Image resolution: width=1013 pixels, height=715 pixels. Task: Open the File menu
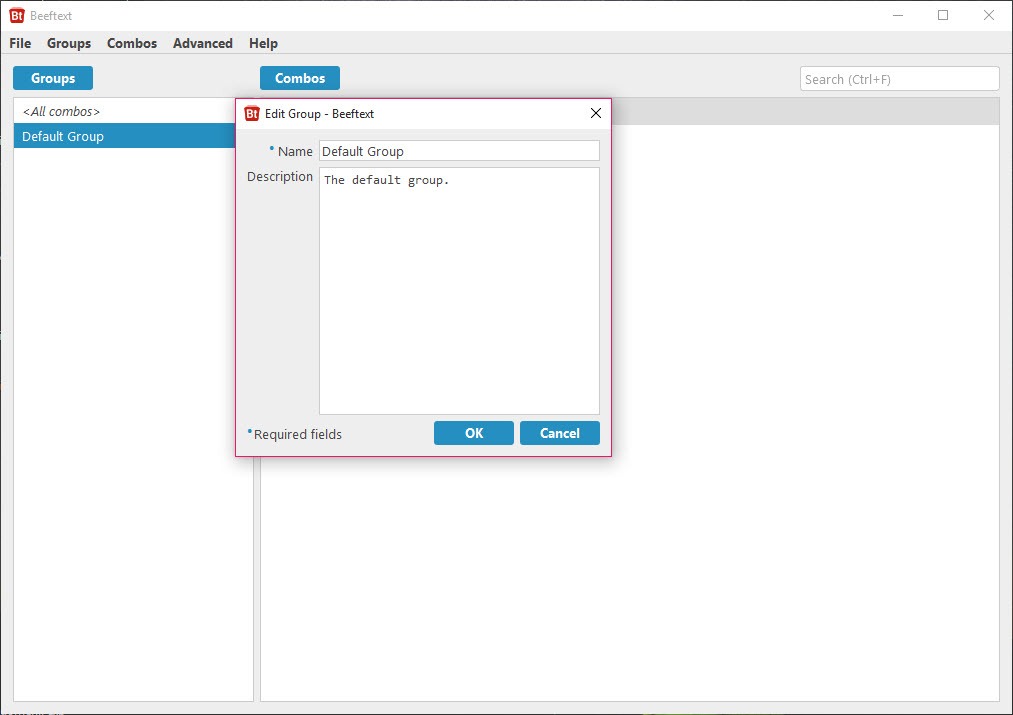(x=20, y=43)
